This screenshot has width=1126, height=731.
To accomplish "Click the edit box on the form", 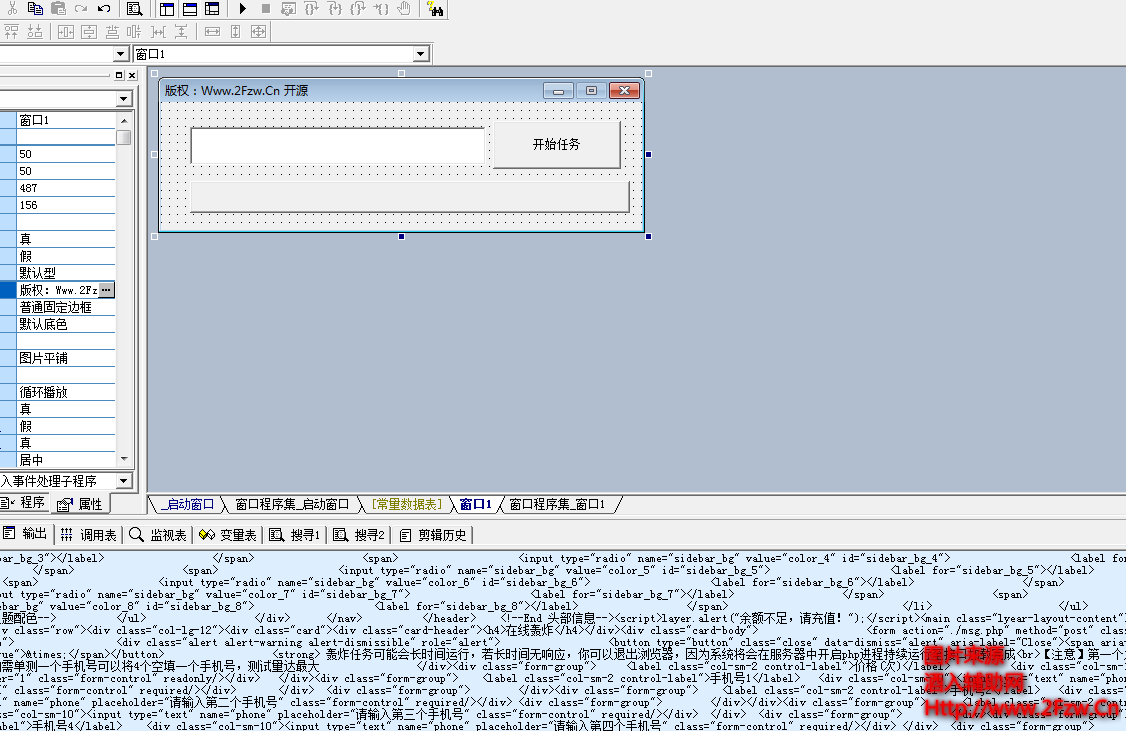I will click(x=337, y=146).
